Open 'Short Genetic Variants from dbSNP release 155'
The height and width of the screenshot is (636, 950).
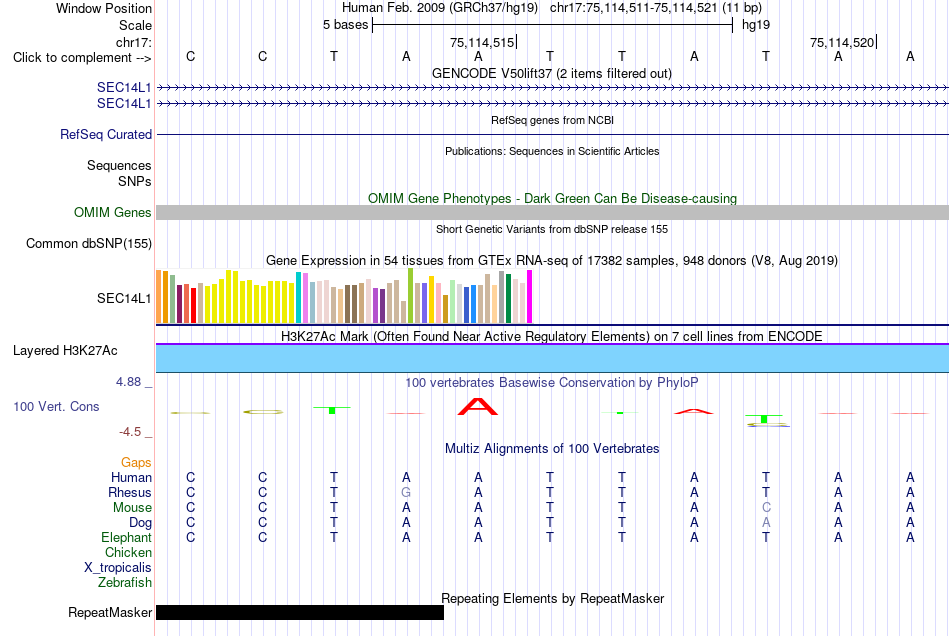click(x=552, y=229)
